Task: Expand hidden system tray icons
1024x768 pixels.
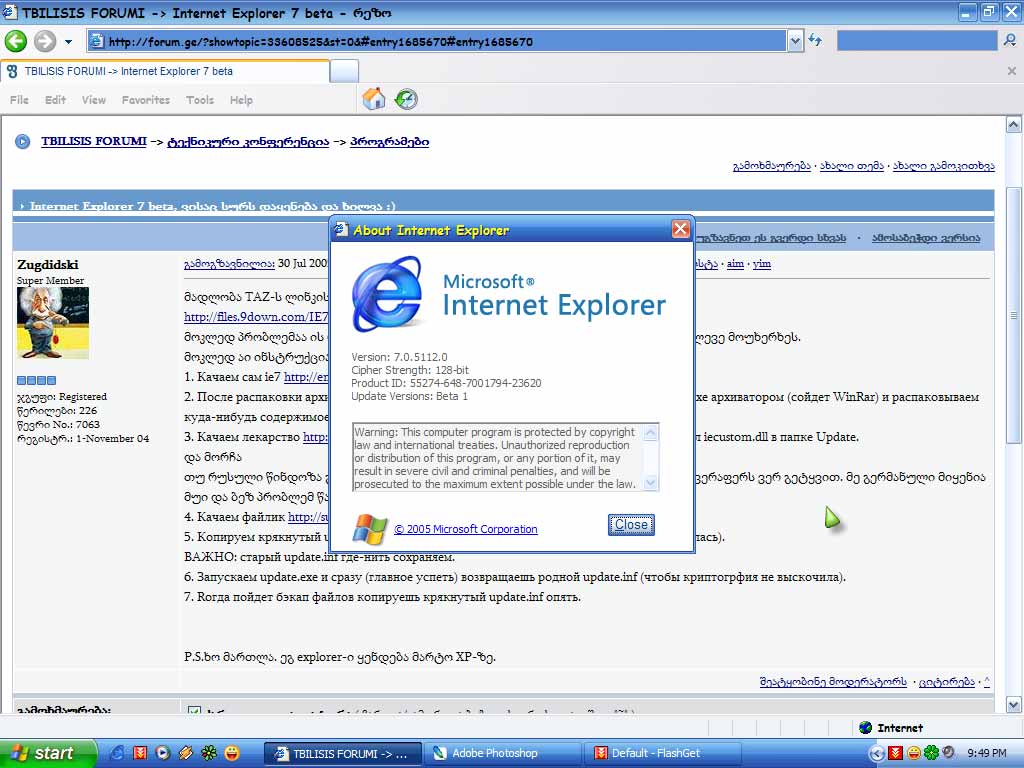Action: (x=877, y=754)
